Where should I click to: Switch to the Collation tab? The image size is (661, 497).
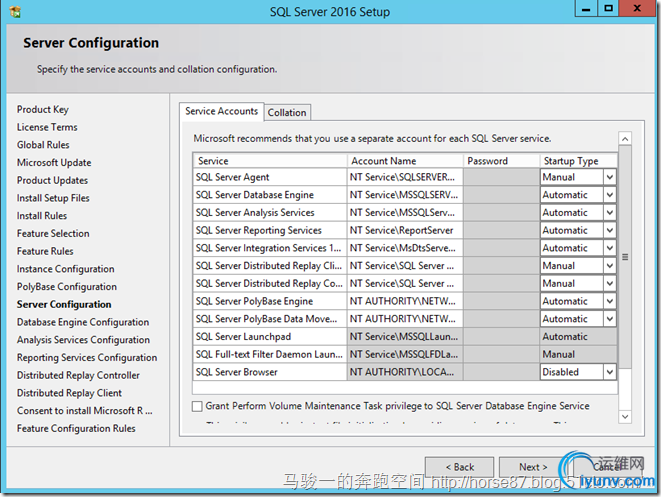[x=287, y=113]
